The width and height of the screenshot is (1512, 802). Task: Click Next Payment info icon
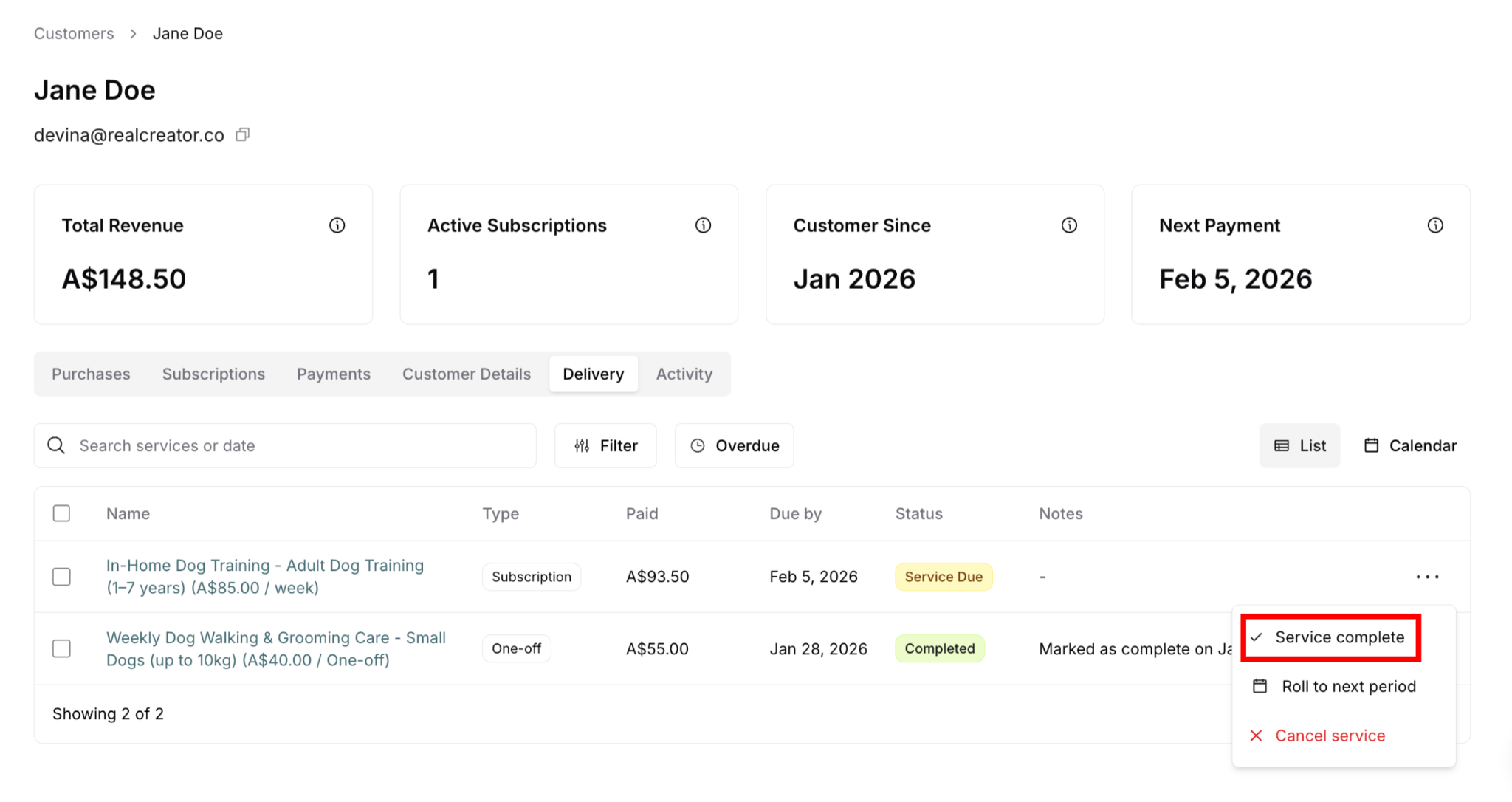click(1435, 225)
